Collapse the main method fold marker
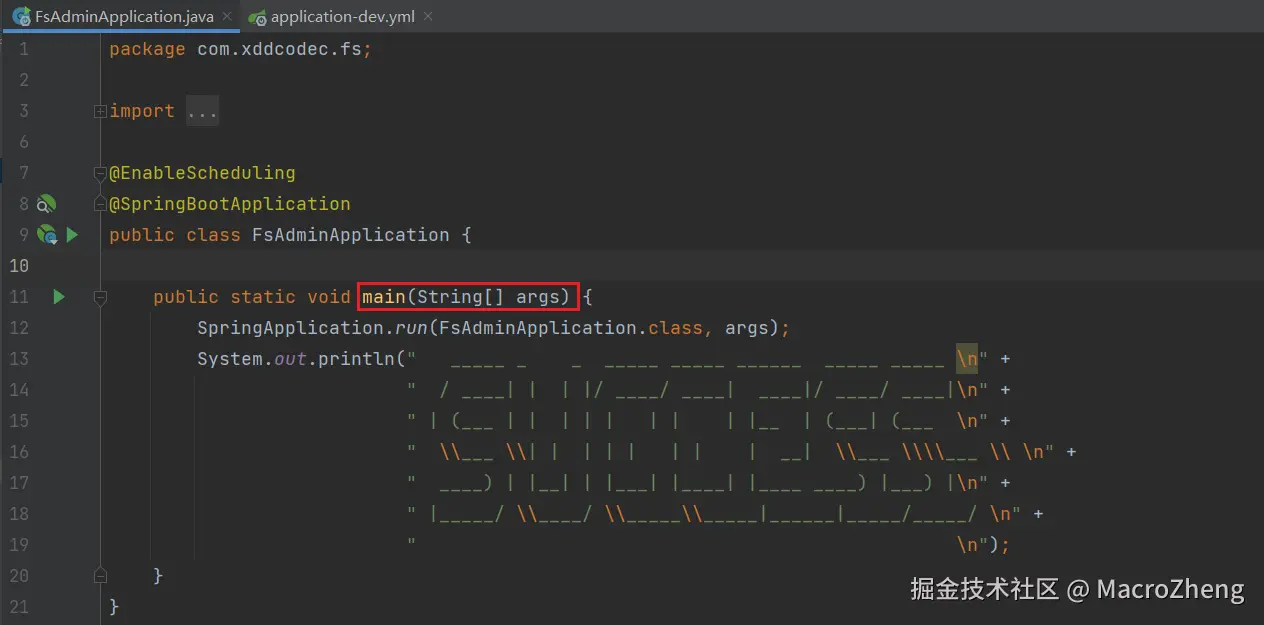 (100, 297)
